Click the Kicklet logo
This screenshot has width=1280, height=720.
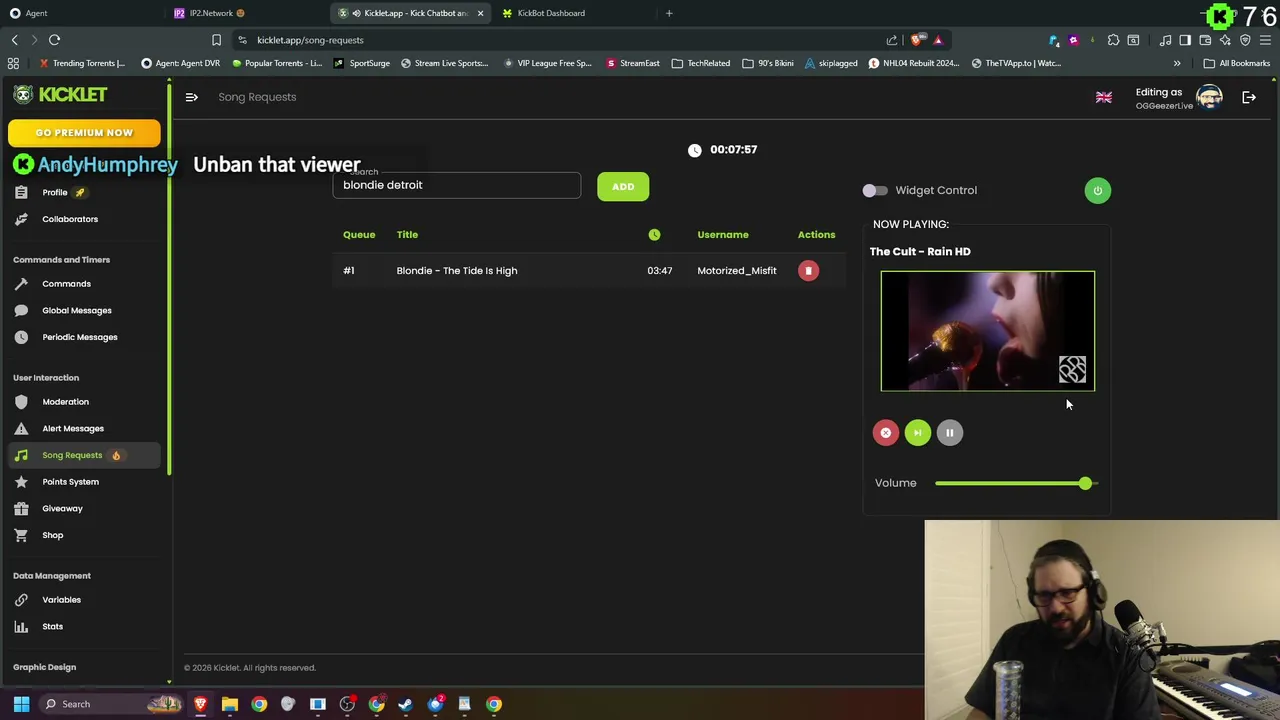click(60, 94)
